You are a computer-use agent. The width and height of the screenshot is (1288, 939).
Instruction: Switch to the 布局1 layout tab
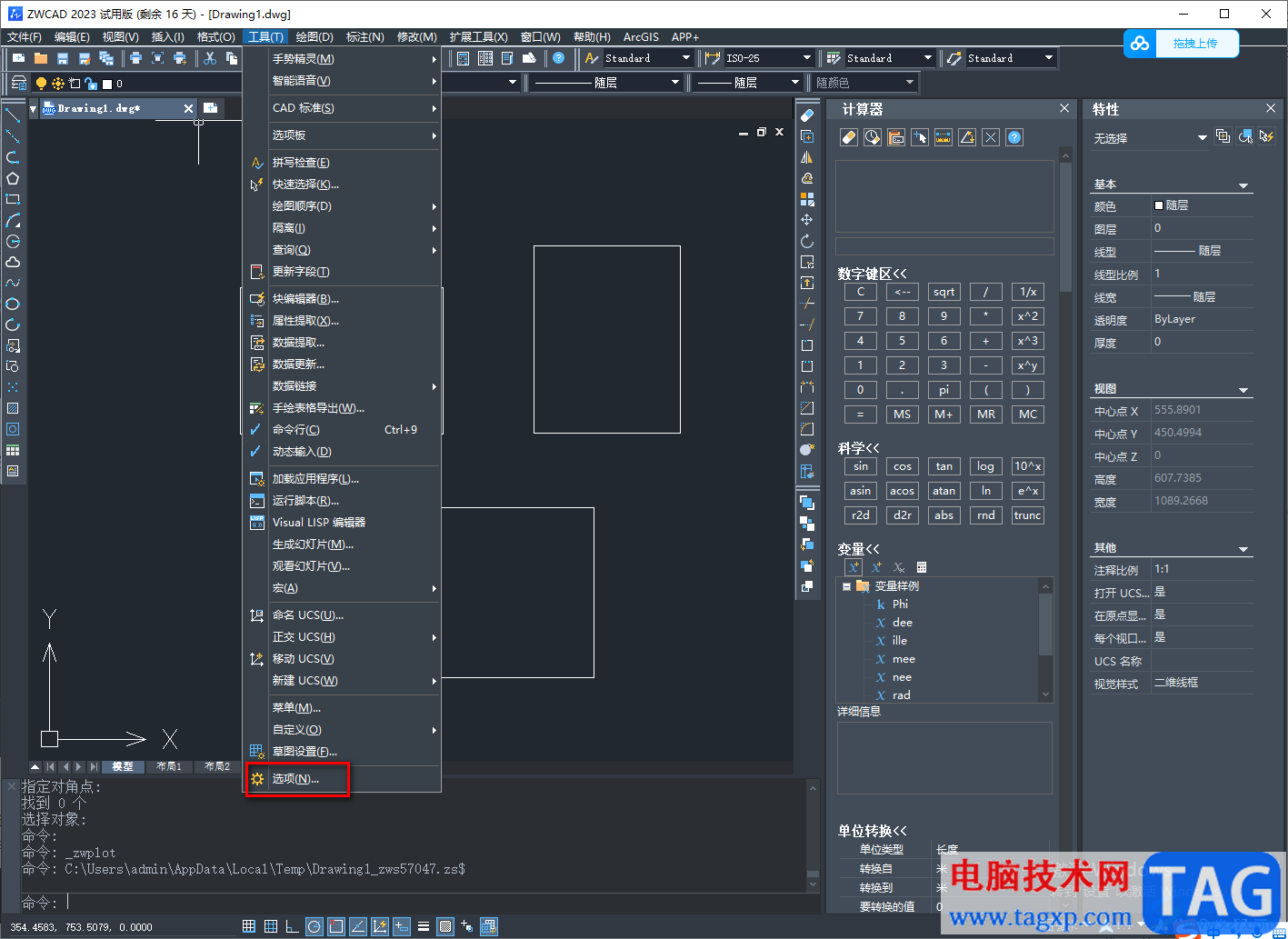(169, 766)
